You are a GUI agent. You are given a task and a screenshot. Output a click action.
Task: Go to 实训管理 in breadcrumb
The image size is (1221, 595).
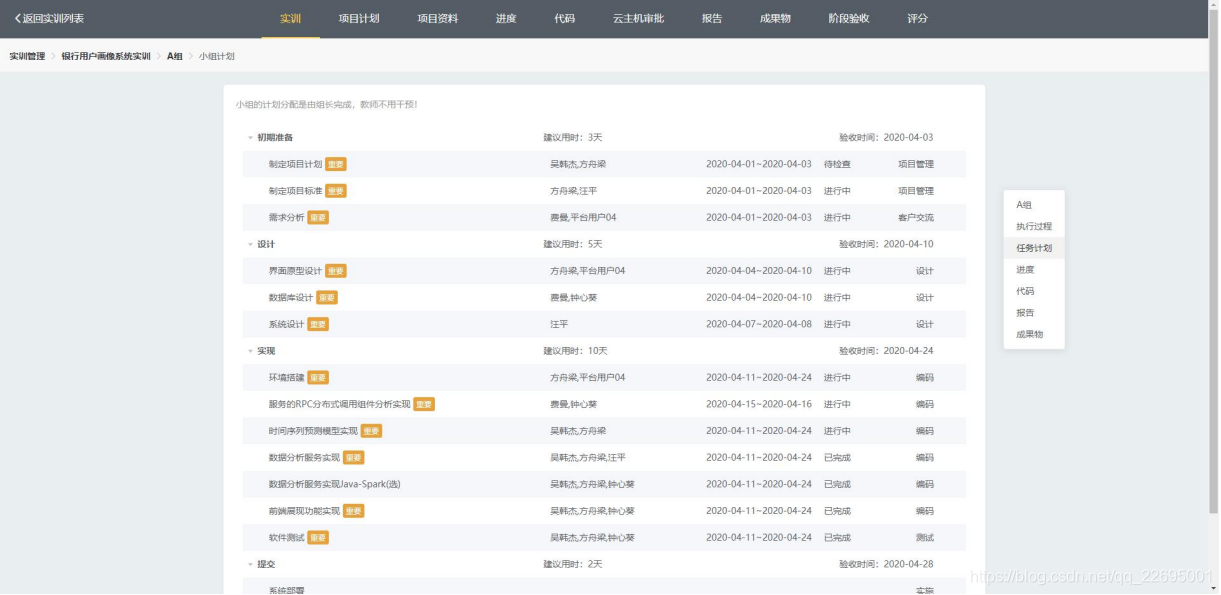27,56
